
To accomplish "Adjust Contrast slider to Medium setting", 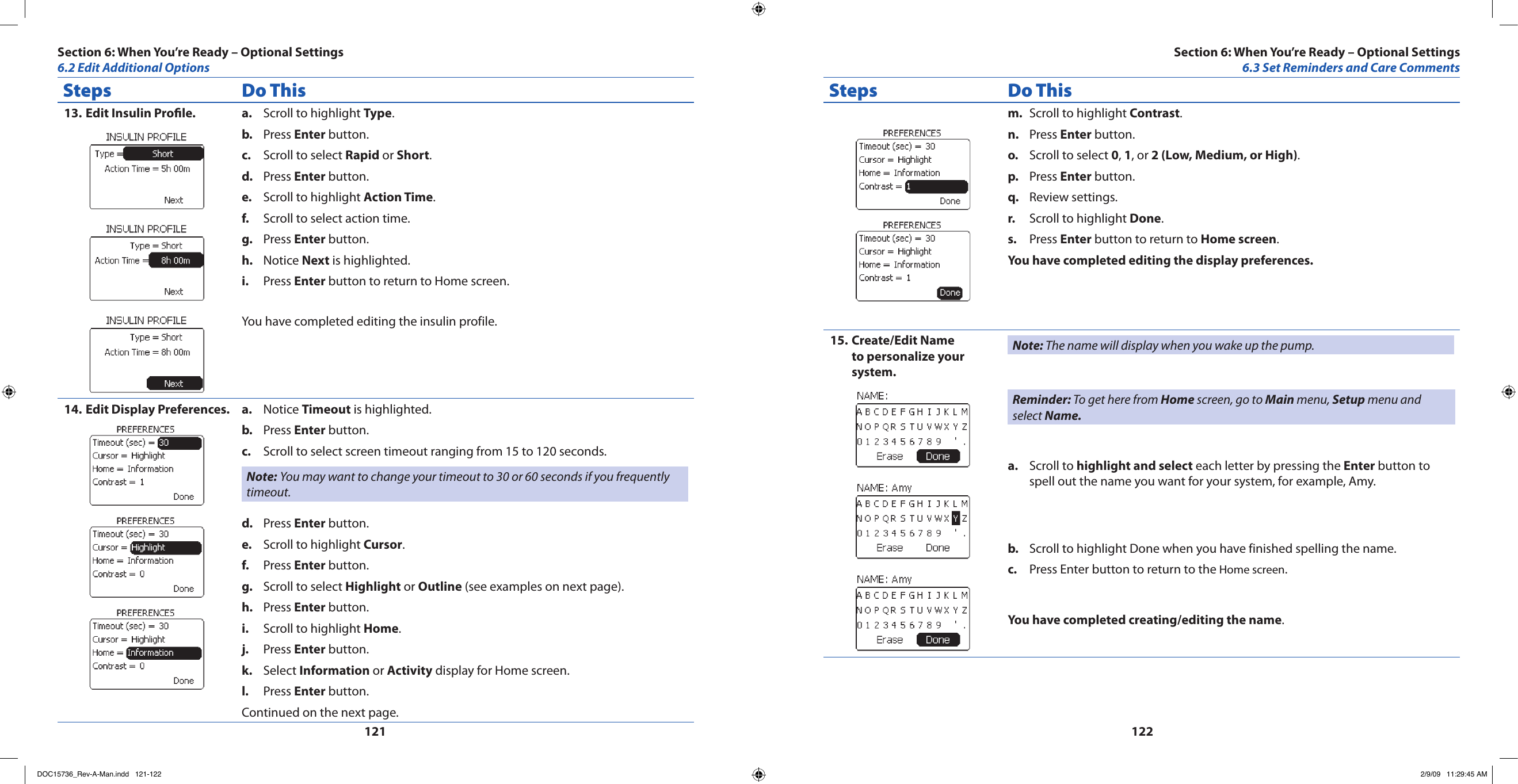I will point(929,189).
